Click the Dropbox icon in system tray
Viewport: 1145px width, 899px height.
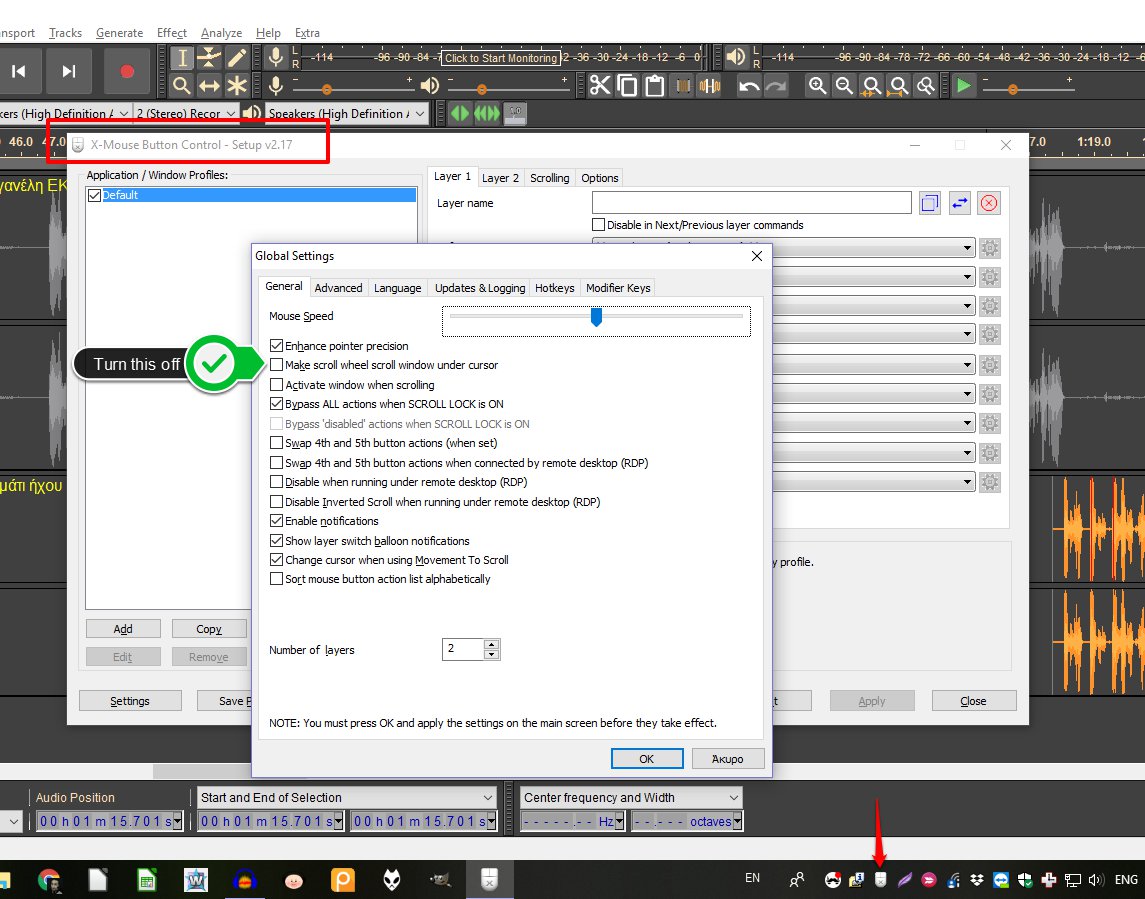coord(977,879)
